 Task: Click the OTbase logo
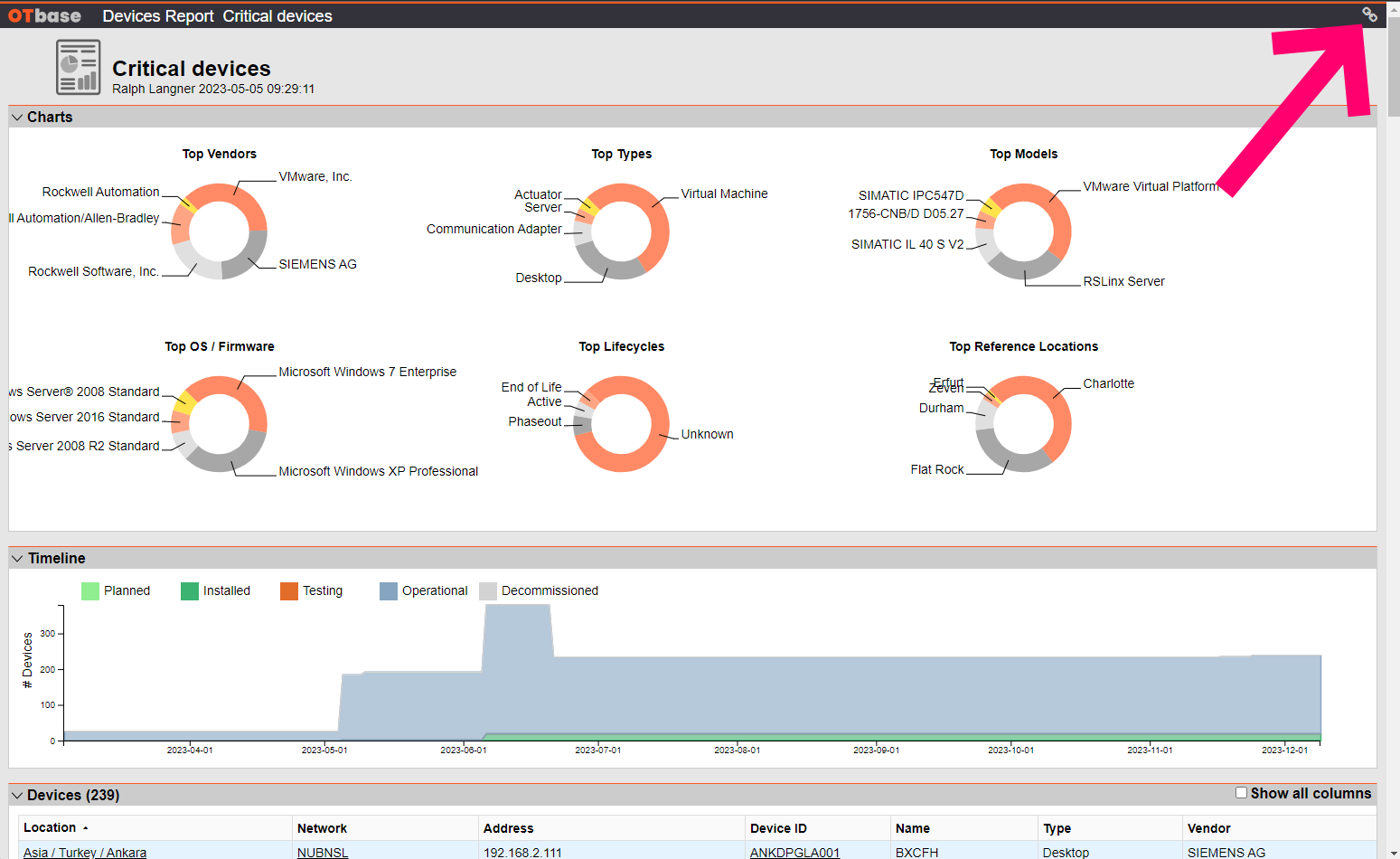pos(44,16)
